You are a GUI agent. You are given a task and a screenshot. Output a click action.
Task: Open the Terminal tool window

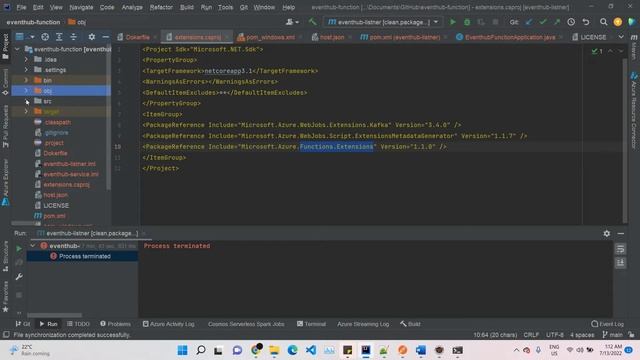pos(311,324)
